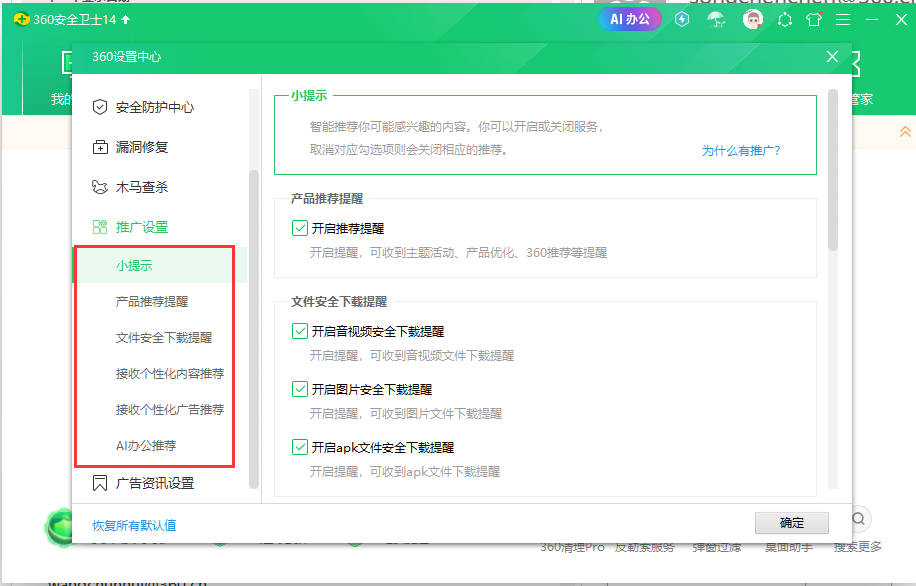
Task: Click the lightning shield icon in title bar
Action: [682, 19]
